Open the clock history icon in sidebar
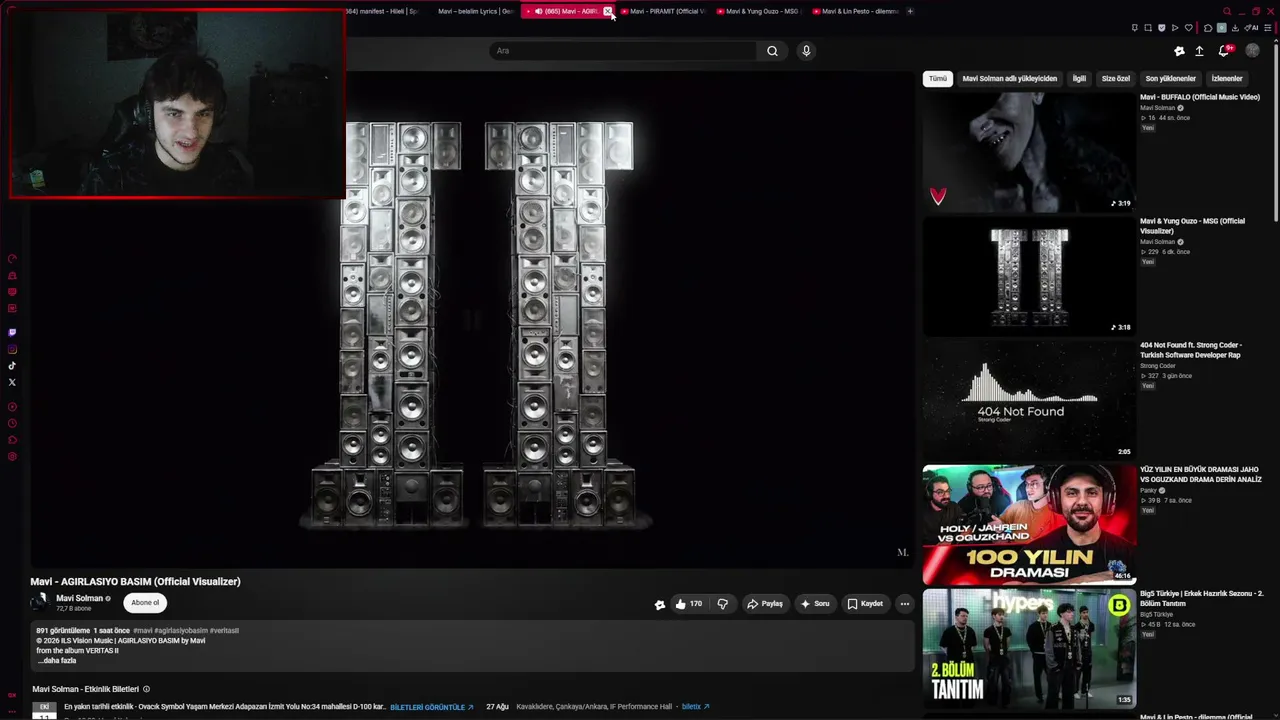 tap(12, 424)
